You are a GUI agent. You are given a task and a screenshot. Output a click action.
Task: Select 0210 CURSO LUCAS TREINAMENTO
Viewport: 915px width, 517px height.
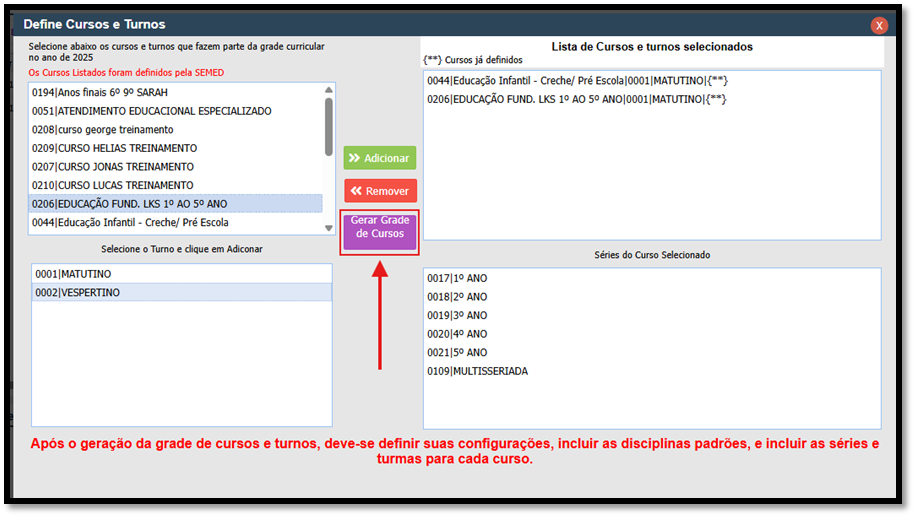pyautogui.click(x=112, y=185)
